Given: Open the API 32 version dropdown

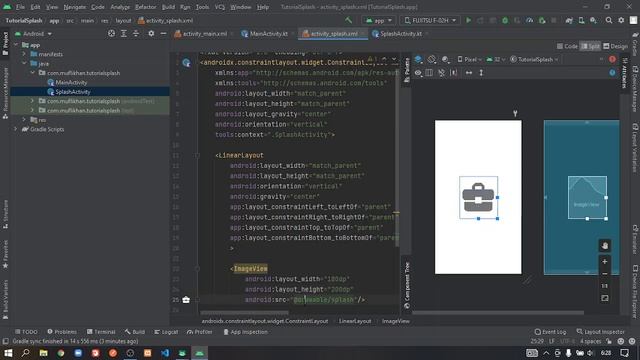Looking at the screenshot, I should pyautogui.click(x=496, y=60).
